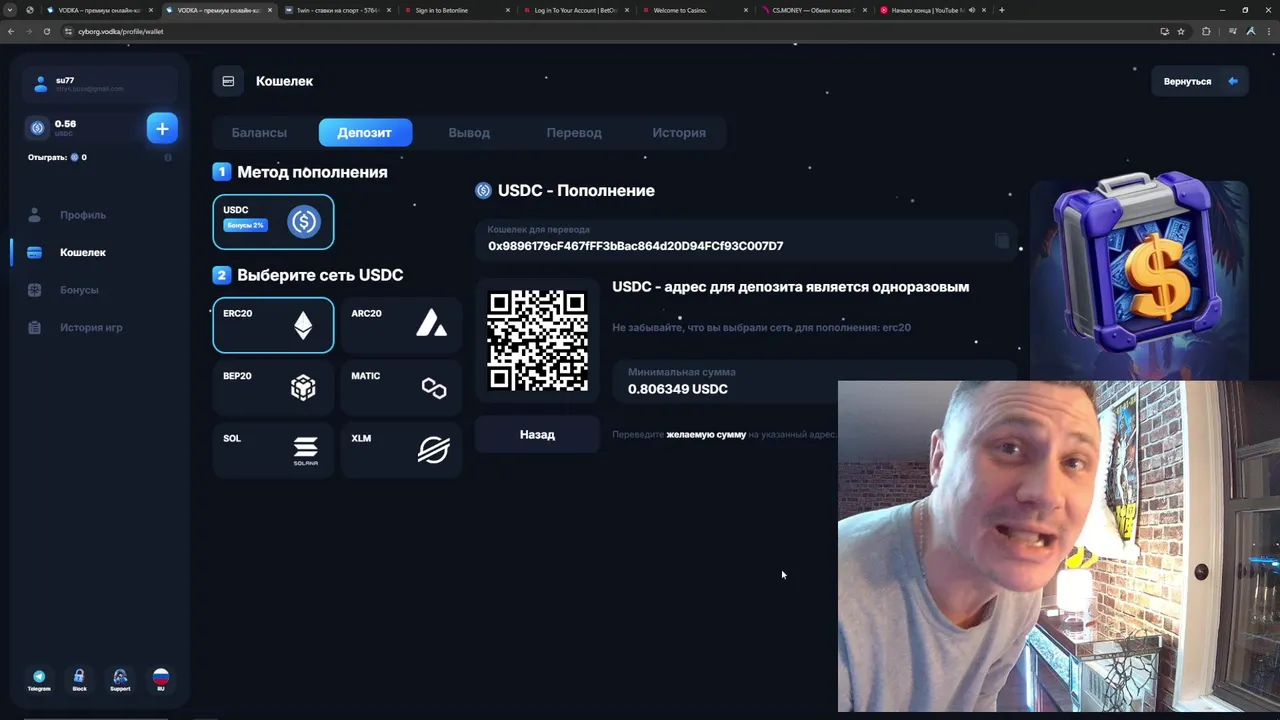The width and height of the screenshot is (1280, 720).
Task: Click the Вернуться back button
Action: click(x=1200, y=81)
